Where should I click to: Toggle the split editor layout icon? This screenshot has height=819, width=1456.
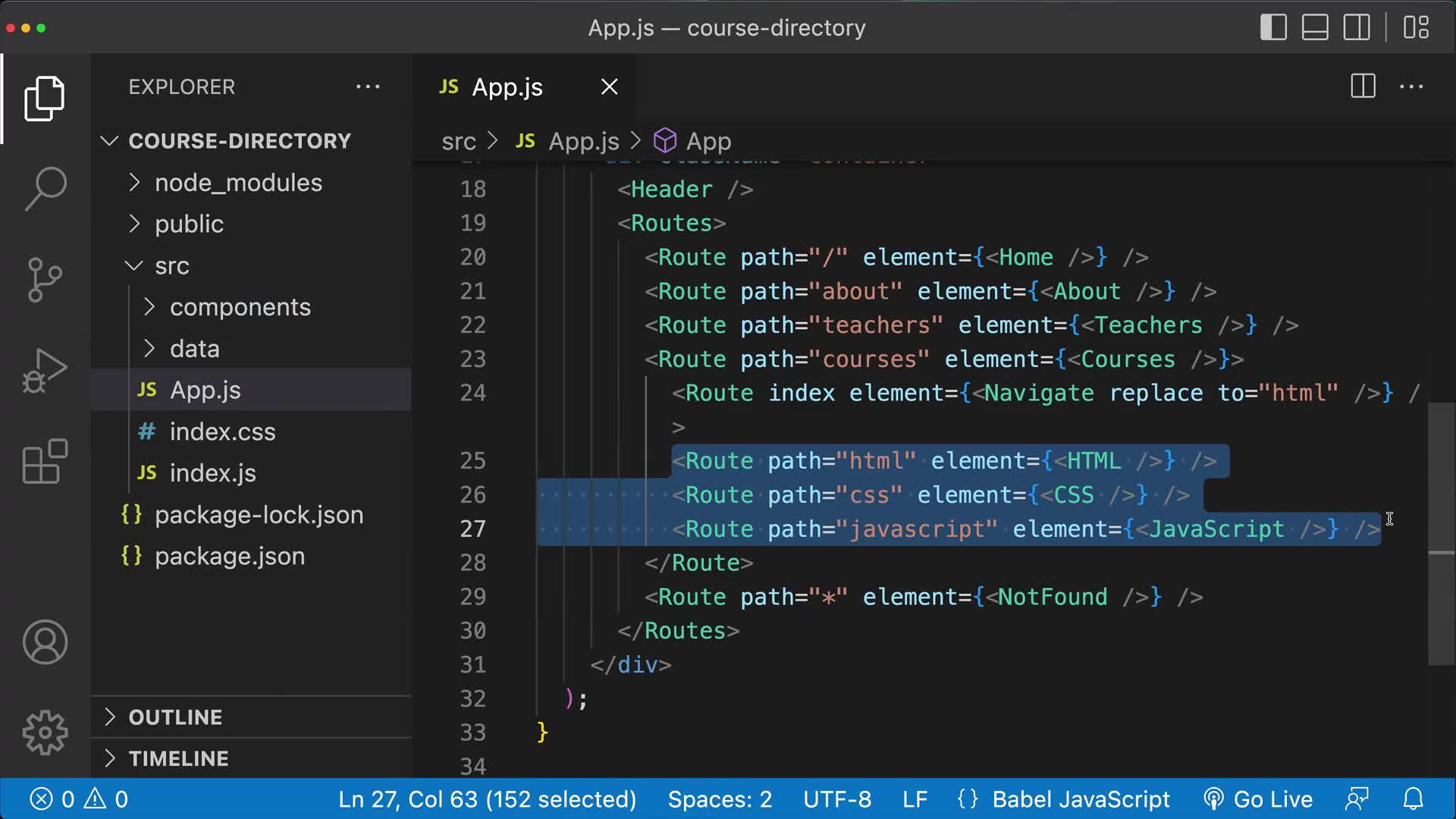pyautogui.click(x=1362, y=86)
